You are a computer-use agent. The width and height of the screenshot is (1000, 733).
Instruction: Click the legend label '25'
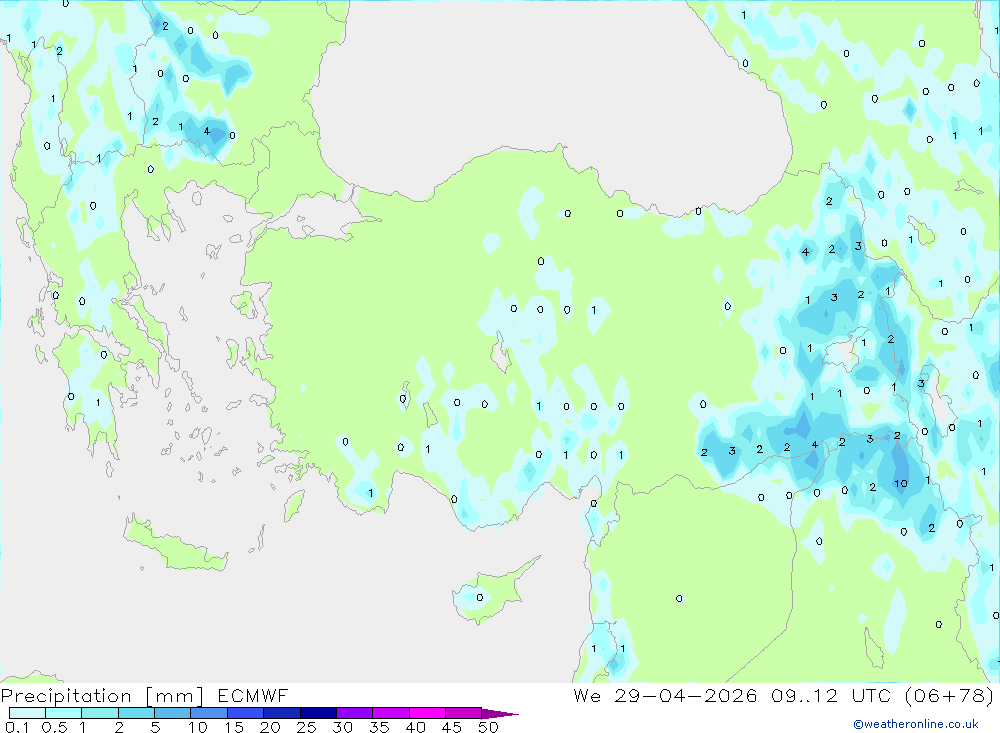306,727
